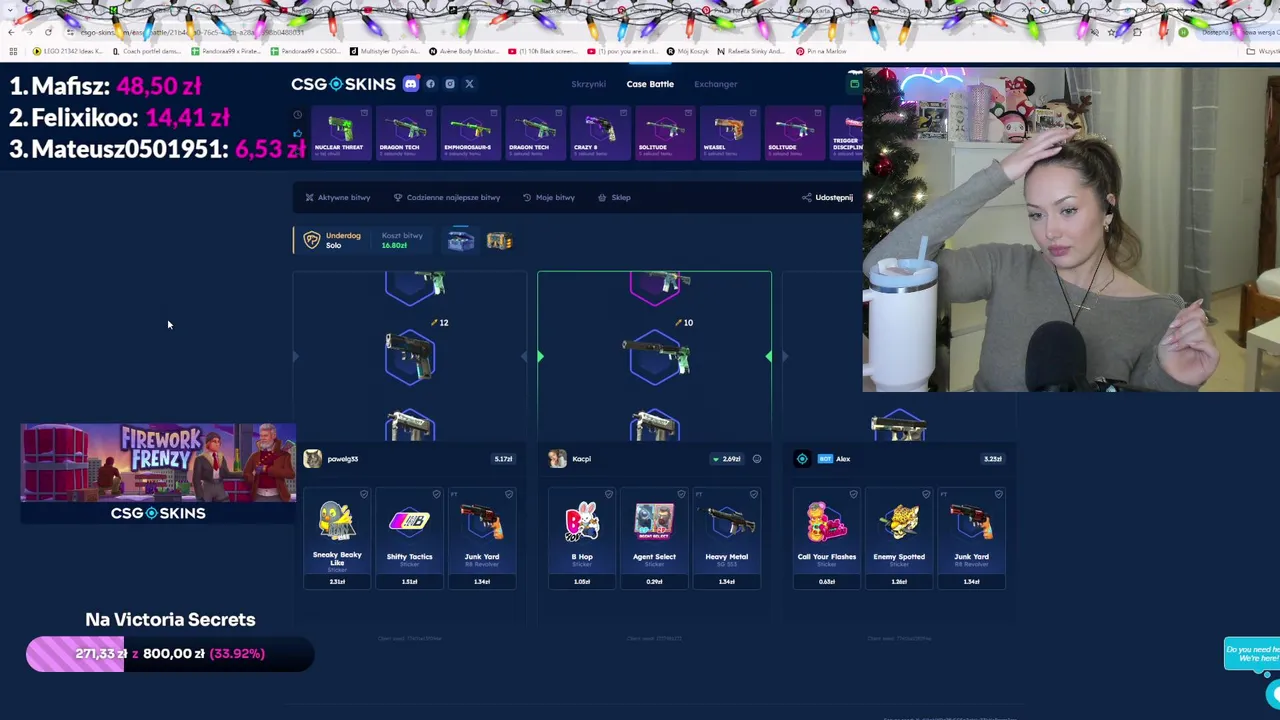Click the Crazy 8 drop thumbnail
The width and height of the screenshot is (1280, 720).
599,133
